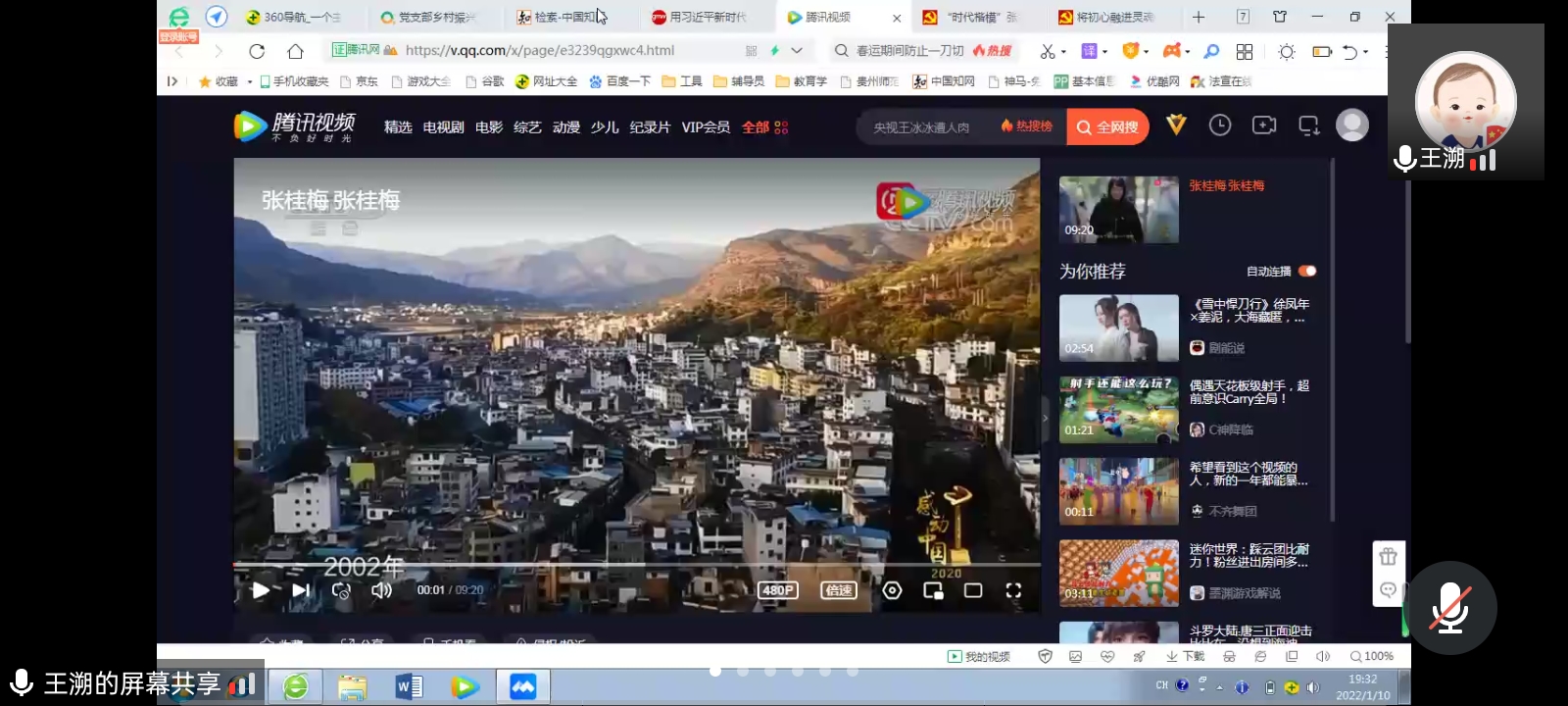Open the VIP crown icon in header
Image resolution: width=1568 pixels, height=706 pixels.
[1176, 126]
